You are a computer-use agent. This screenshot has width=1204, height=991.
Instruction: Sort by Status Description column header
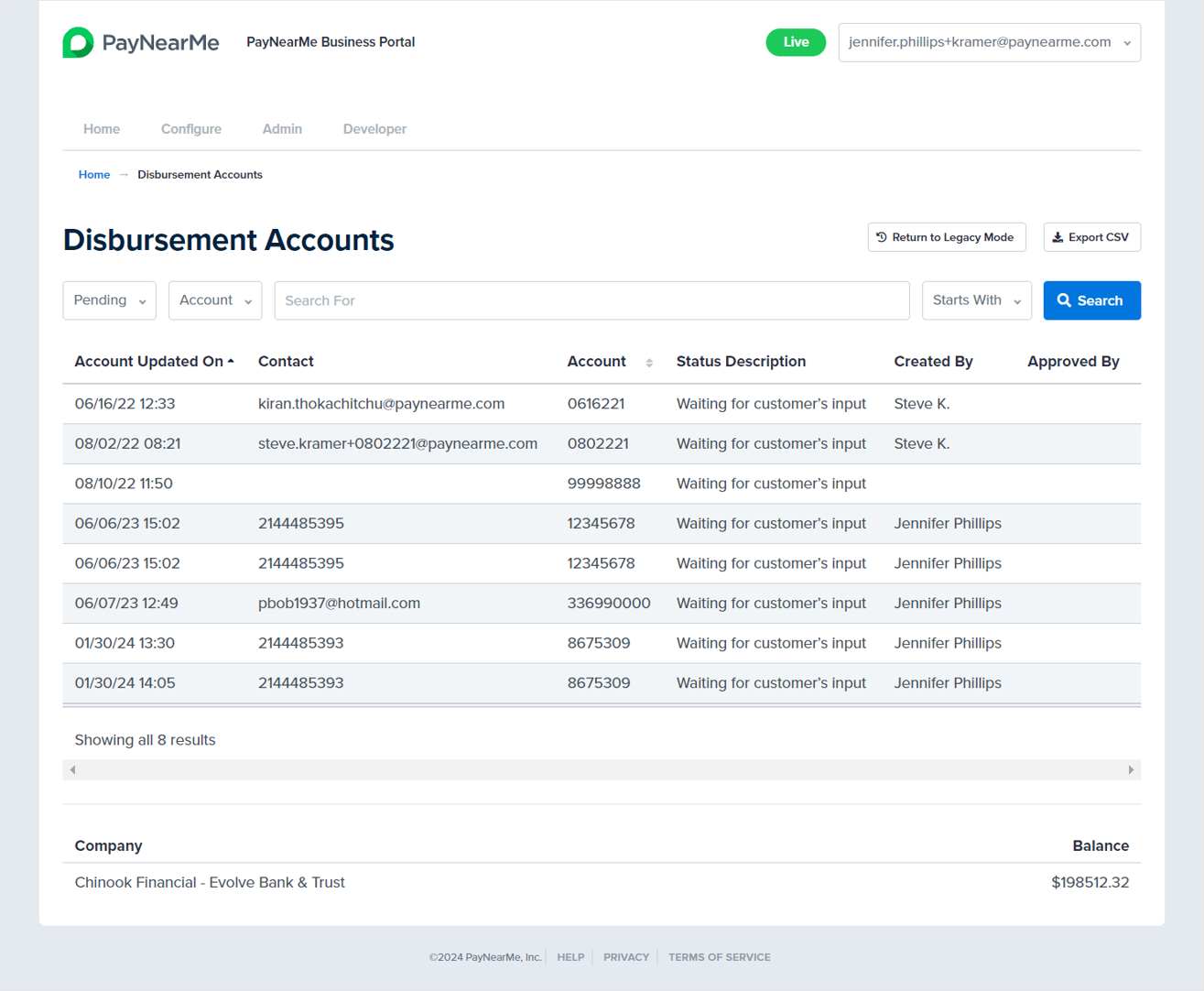741,362
